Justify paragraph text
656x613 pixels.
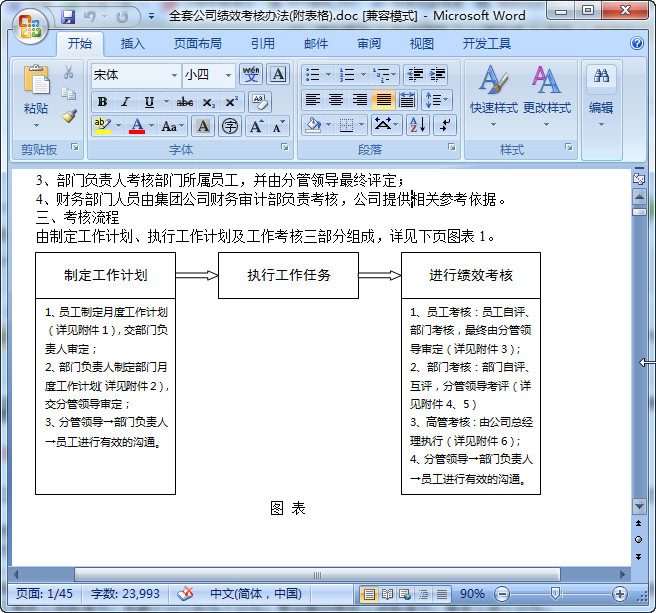point(383,100)
